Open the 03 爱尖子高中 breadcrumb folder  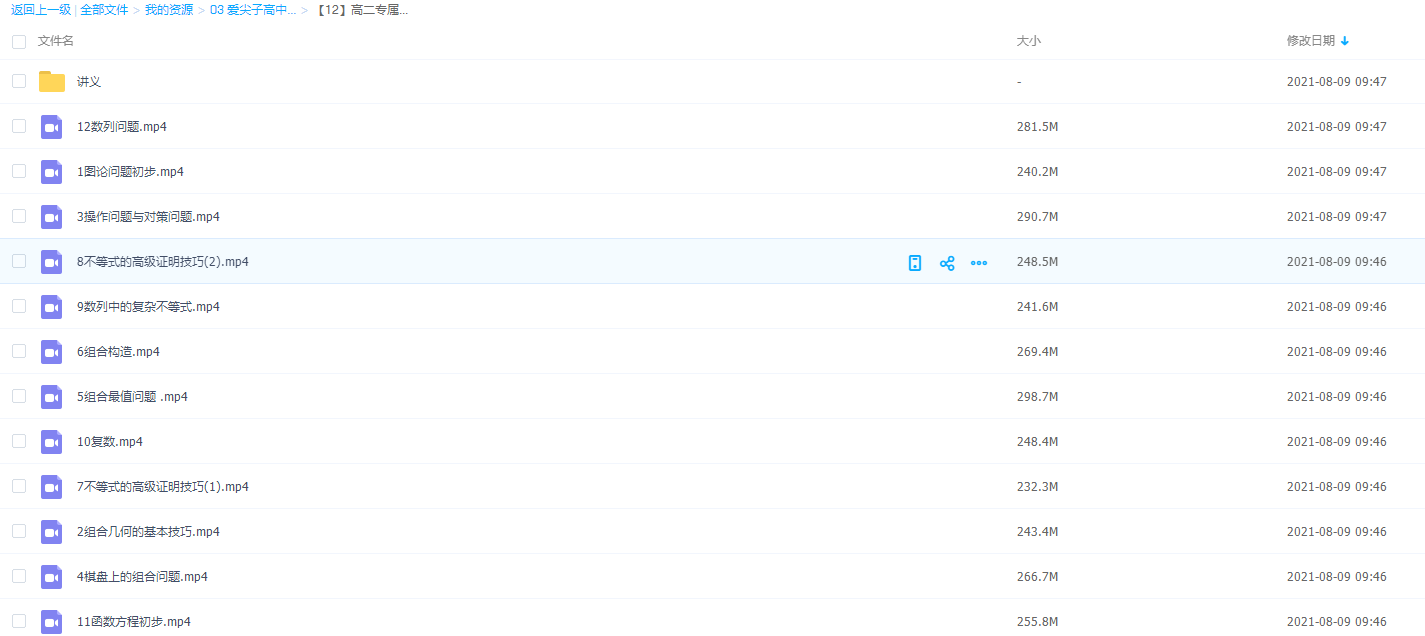[252, 10]
